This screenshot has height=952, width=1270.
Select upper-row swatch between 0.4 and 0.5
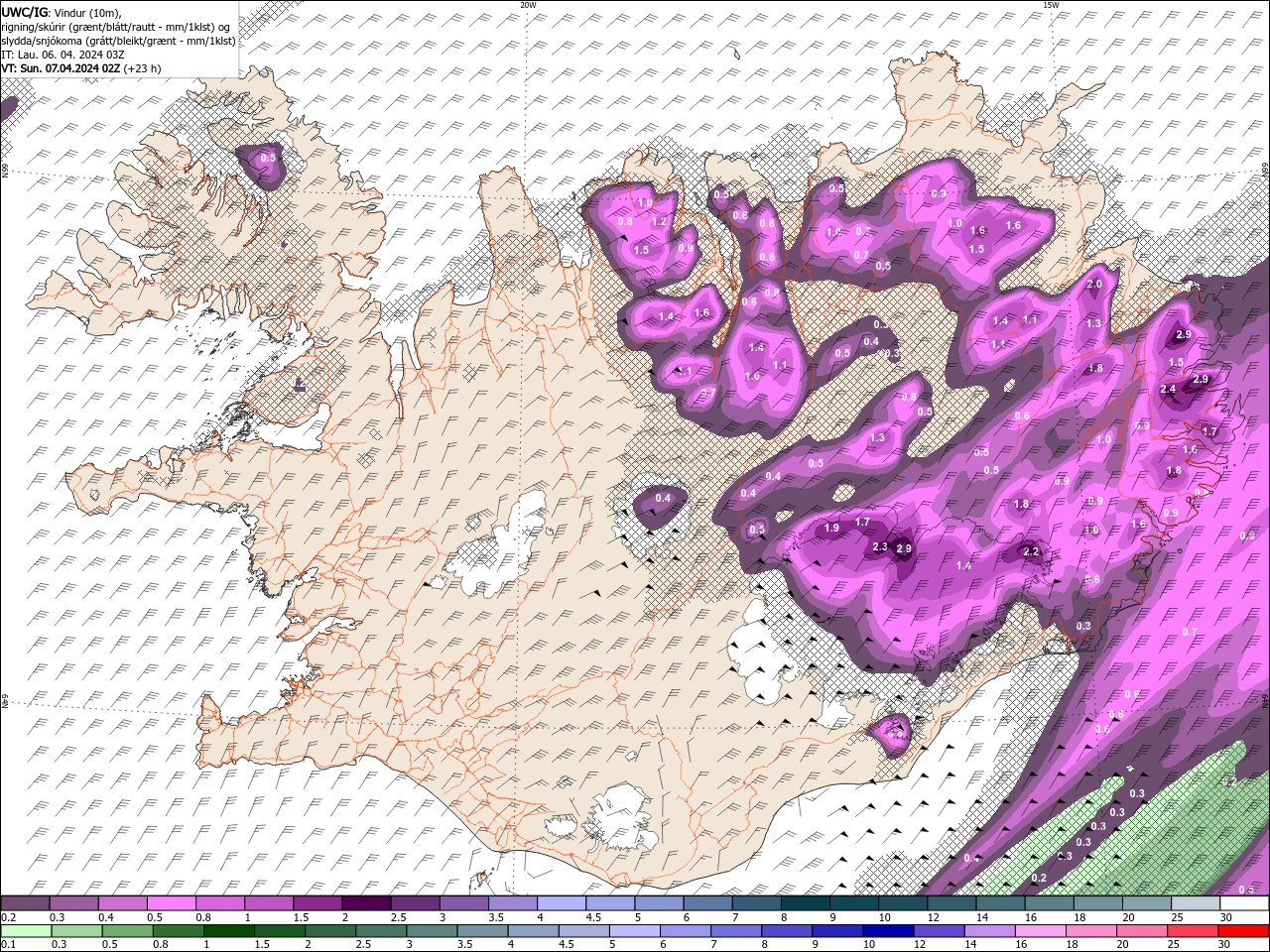123,903
